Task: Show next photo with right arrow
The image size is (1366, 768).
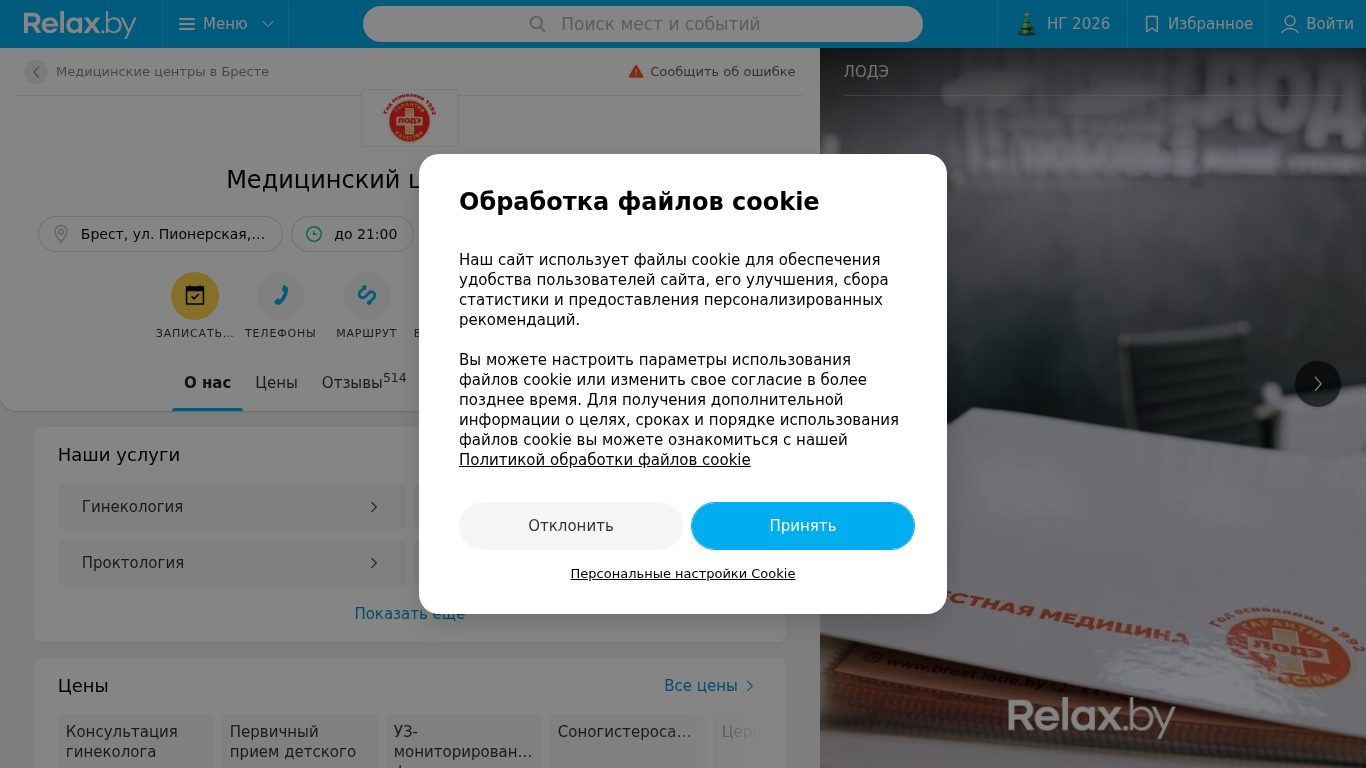Action: coord(1318,384)
